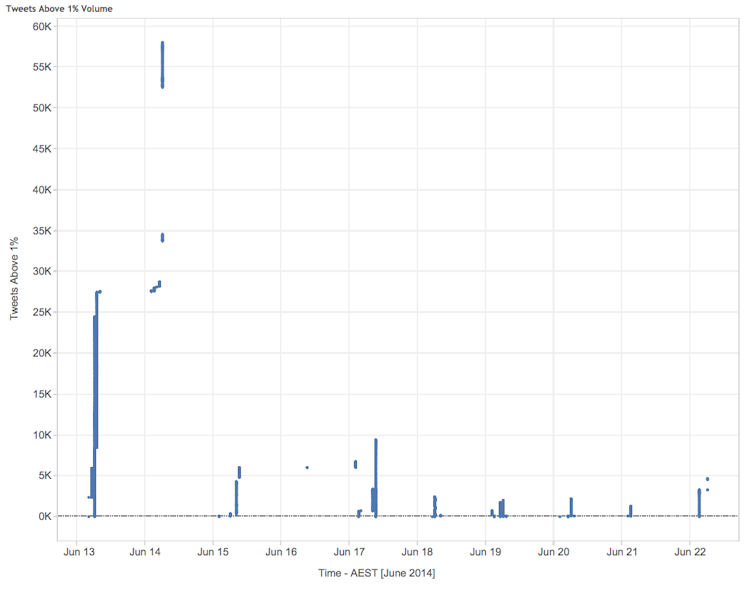
Task: Click the chart title 'Tweets Above 1% Volume'
Action: (59, 9)
